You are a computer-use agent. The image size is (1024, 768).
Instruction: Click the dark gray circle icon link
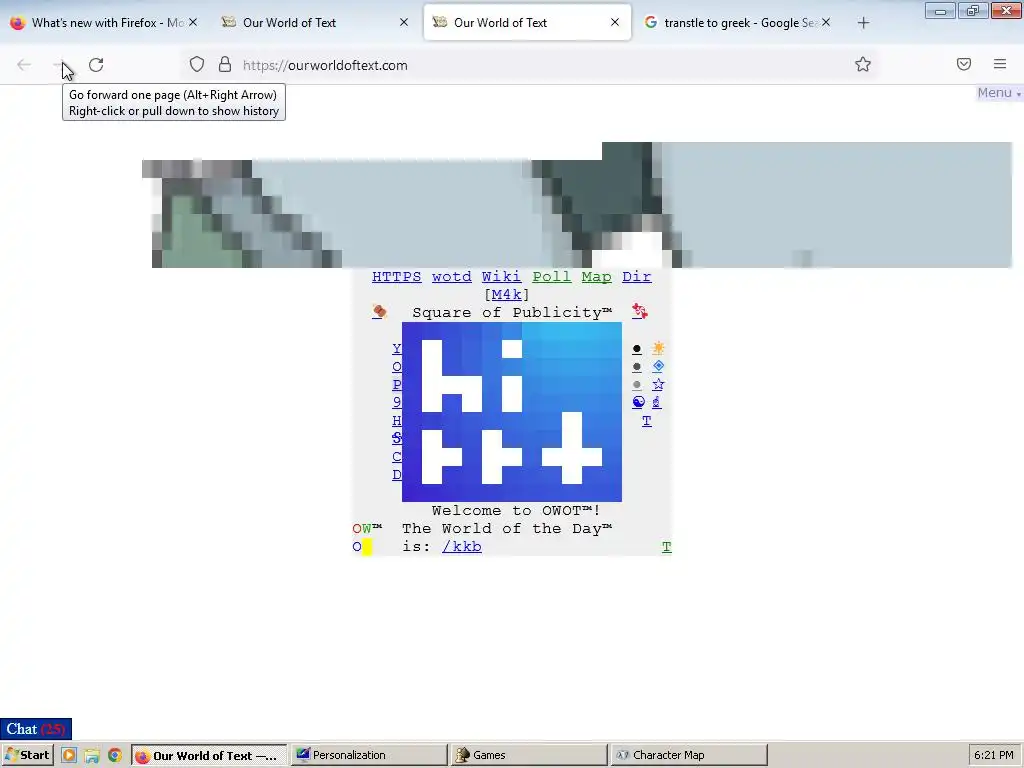pos(637,367)
